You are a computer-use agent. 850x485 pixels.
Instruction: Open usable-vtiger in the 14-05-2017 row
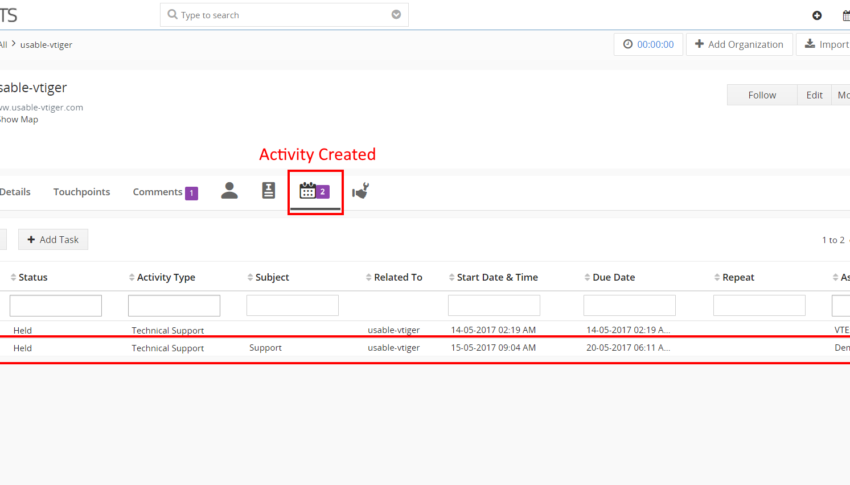pyautogui.click(x=394, y=329)
